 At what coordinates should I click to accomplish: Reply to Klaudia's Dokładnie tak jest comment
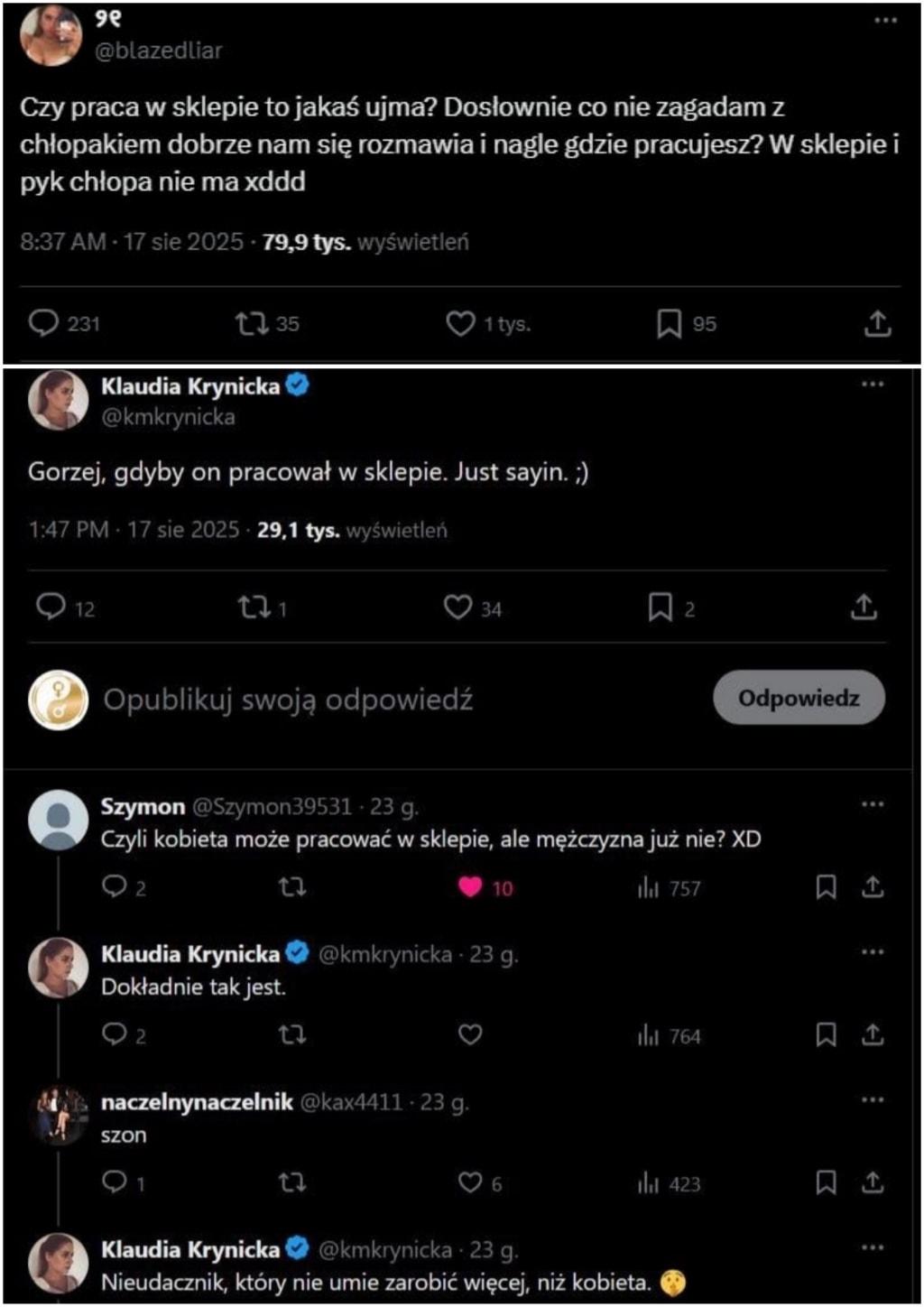click(115, 1034)
